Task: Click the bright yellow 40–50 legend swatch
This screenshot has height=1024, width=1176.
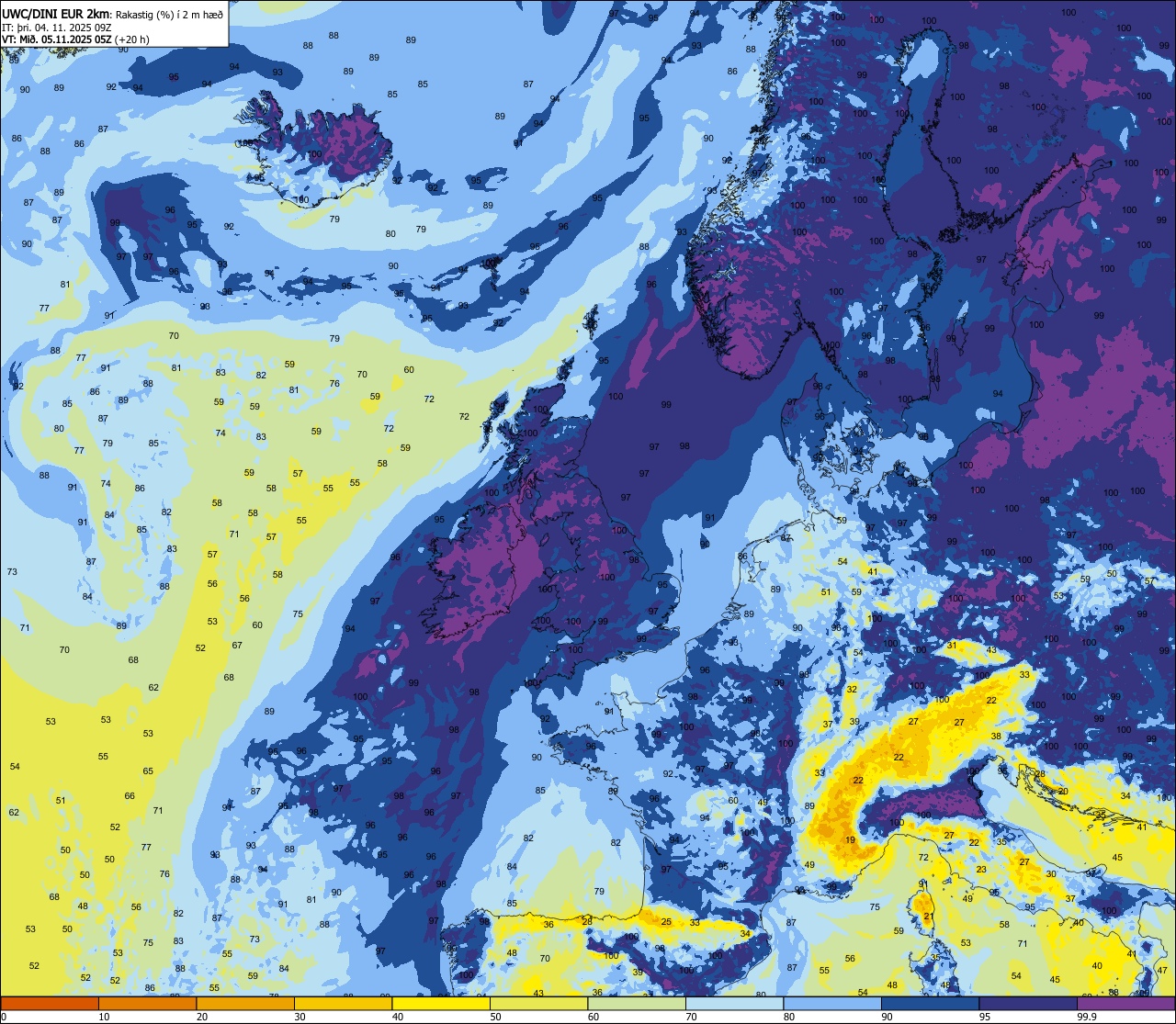Action: pyautogui.click(x=440, y=1003)
